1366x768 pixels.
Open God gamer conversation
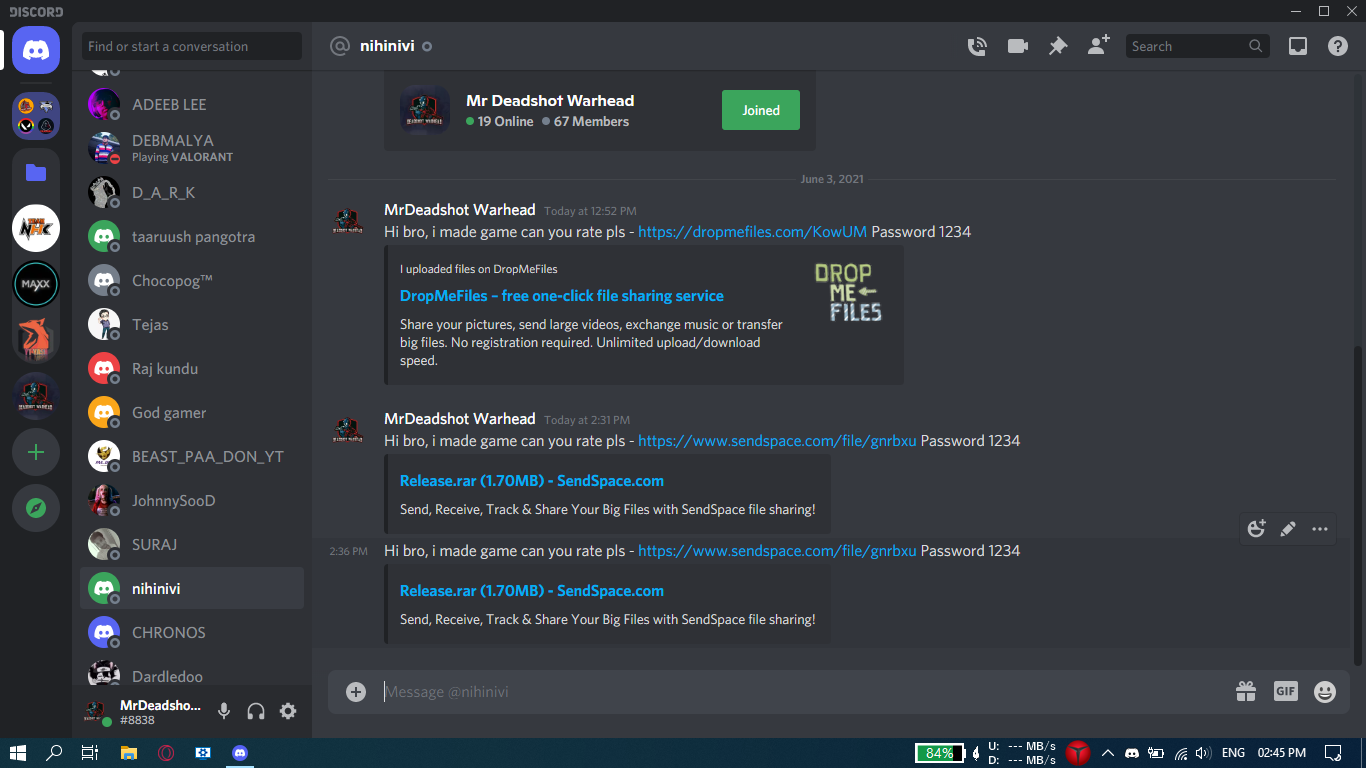tap(192, 413)
